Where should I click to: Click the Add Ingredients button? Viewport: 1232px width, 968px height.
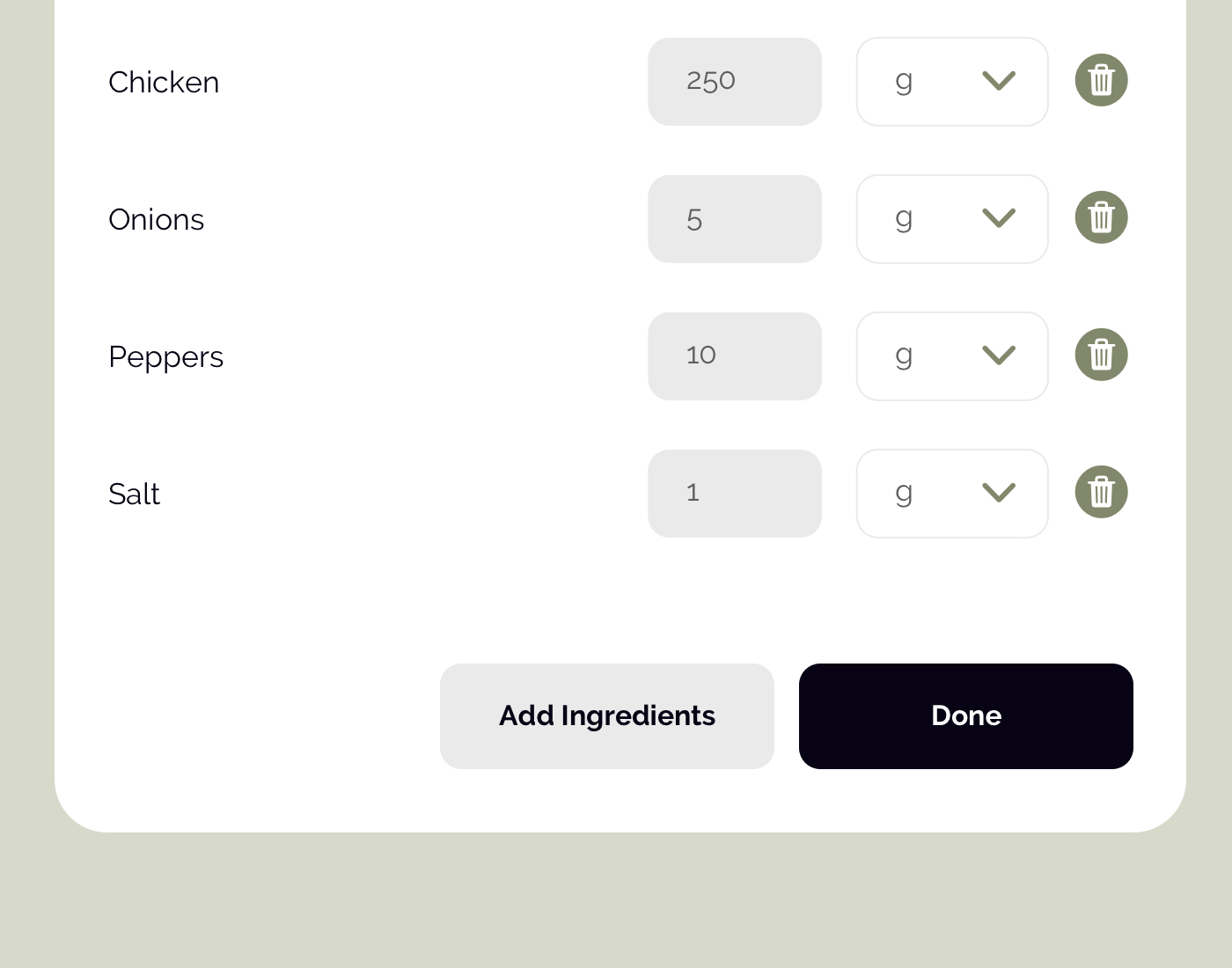[607, 716]
